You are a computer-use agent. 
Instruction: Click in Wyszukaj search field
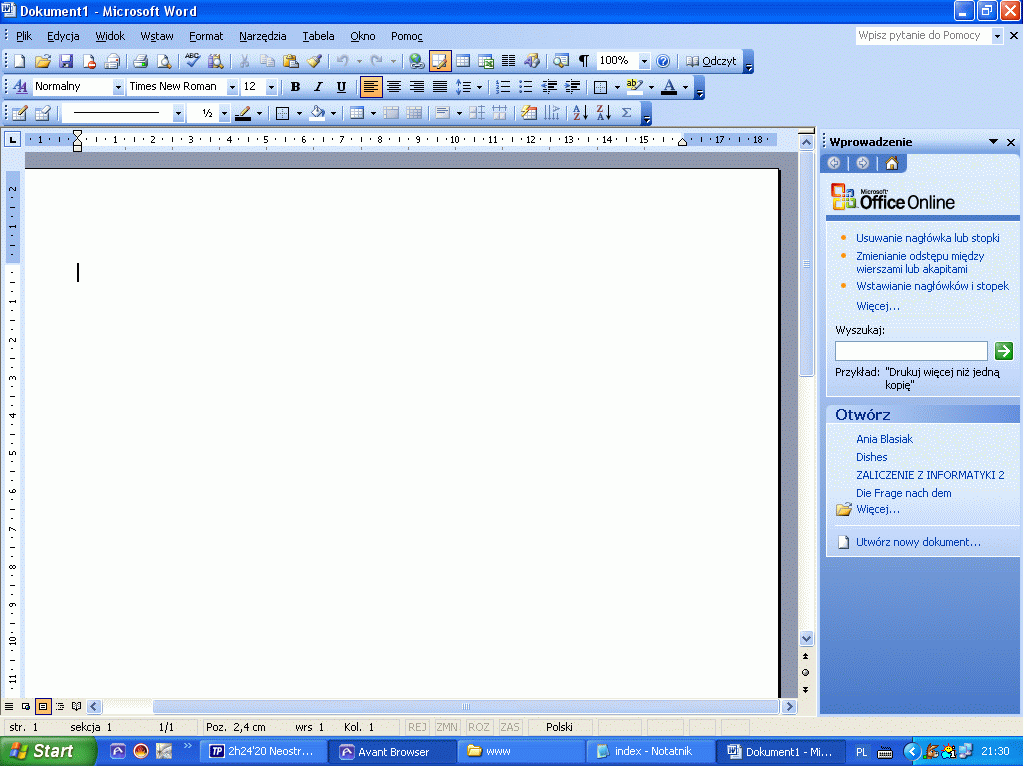pos(911,351)
